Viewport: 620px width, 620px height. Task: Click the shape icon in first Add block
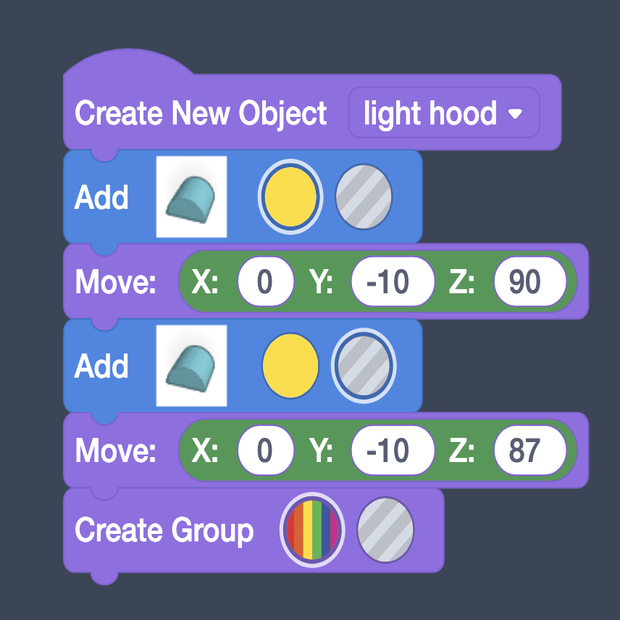click(x=191, y=196)
